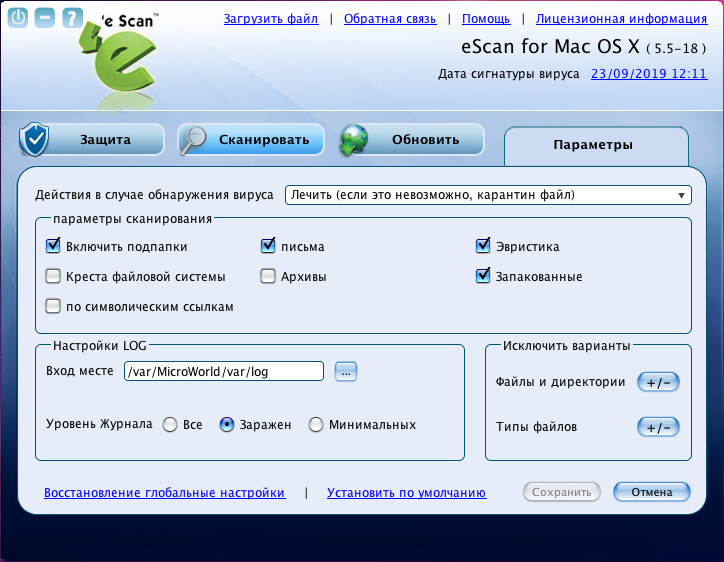Click +/- for Файлы и директории

[658, 382]
